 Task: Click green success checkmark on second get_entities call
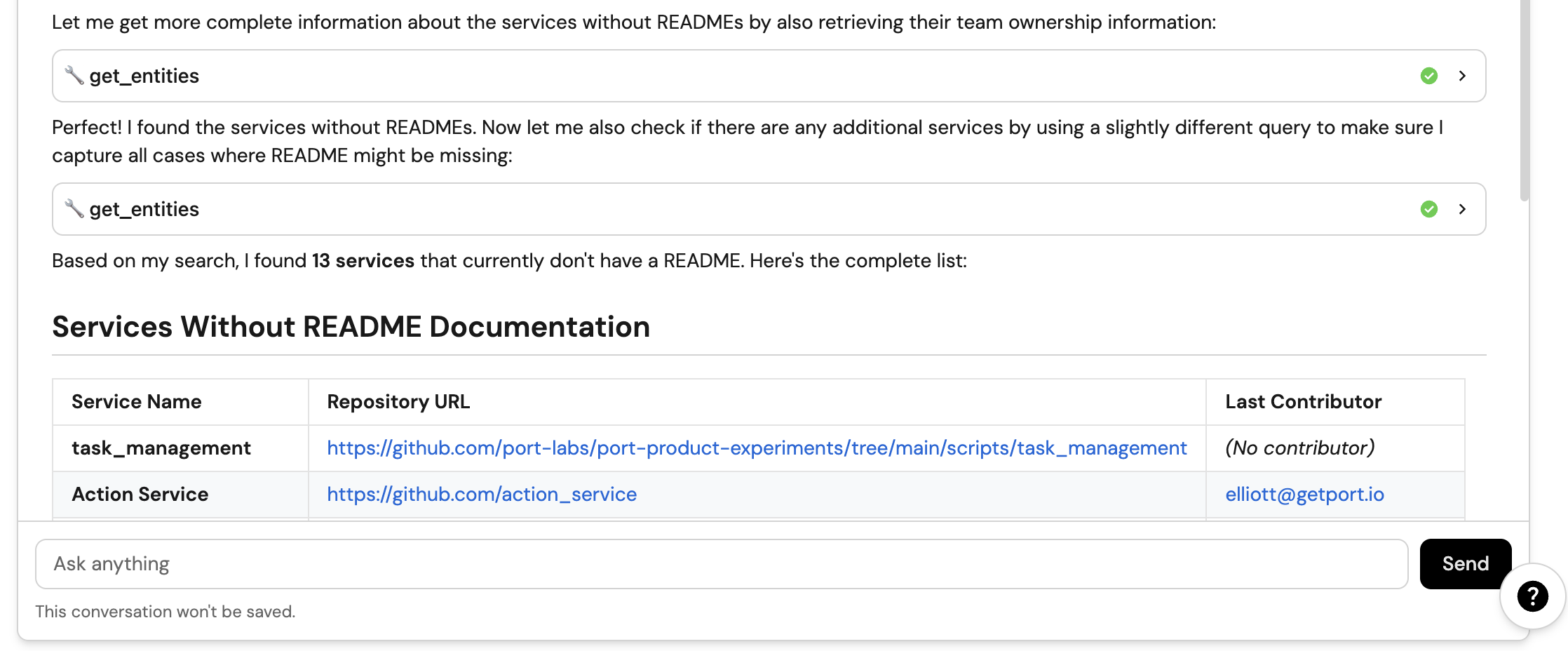(1428, 209)
